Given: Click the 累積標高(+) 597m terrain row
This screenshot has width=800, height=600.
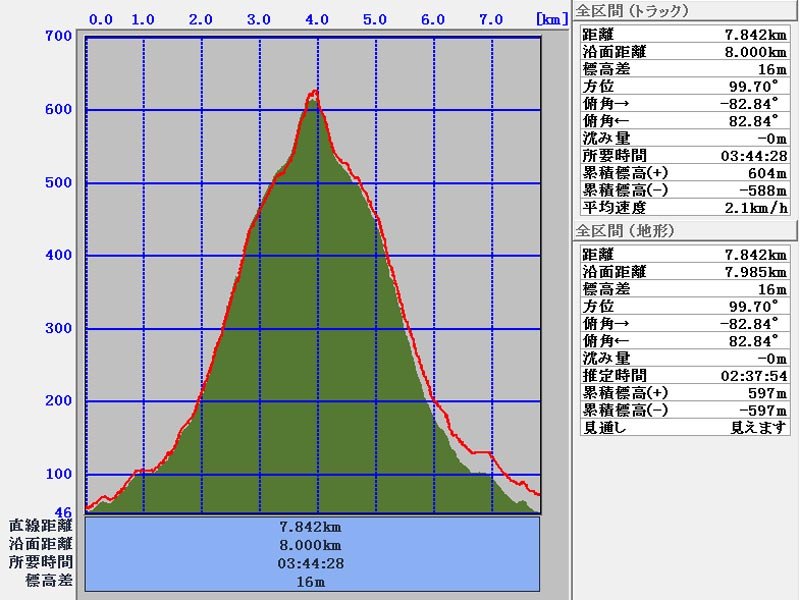Looking at the screenshot, I should tap(684, 393).
